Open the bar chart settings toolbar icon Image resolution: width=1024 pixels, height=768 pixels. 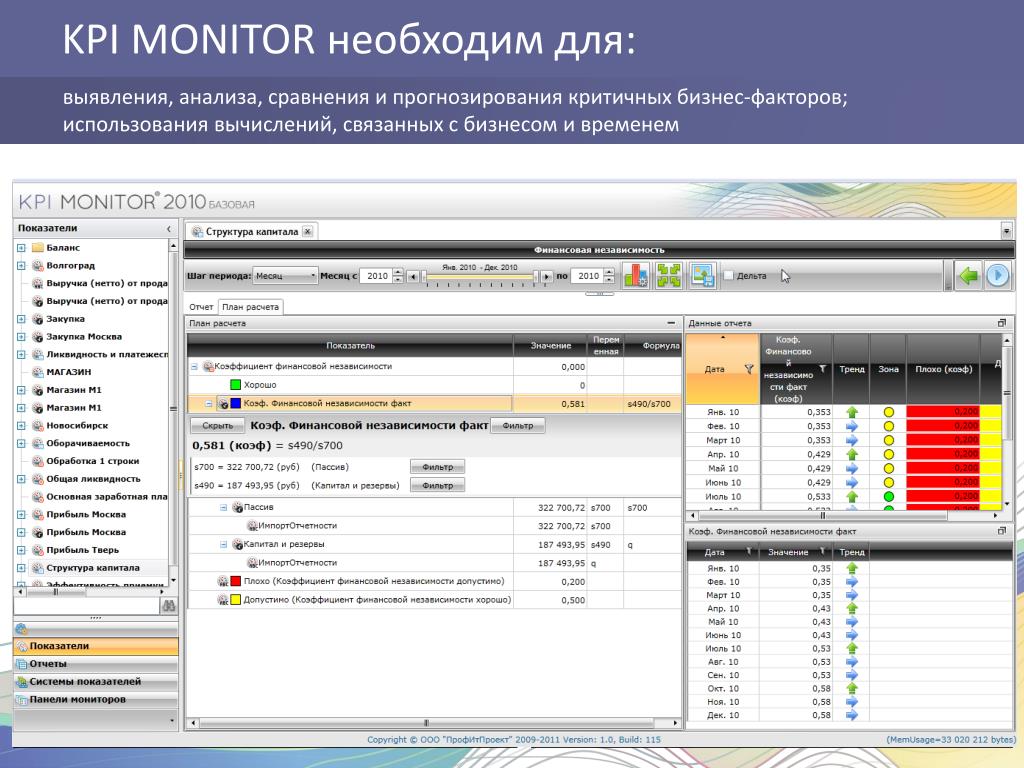[x=635, y=276]
